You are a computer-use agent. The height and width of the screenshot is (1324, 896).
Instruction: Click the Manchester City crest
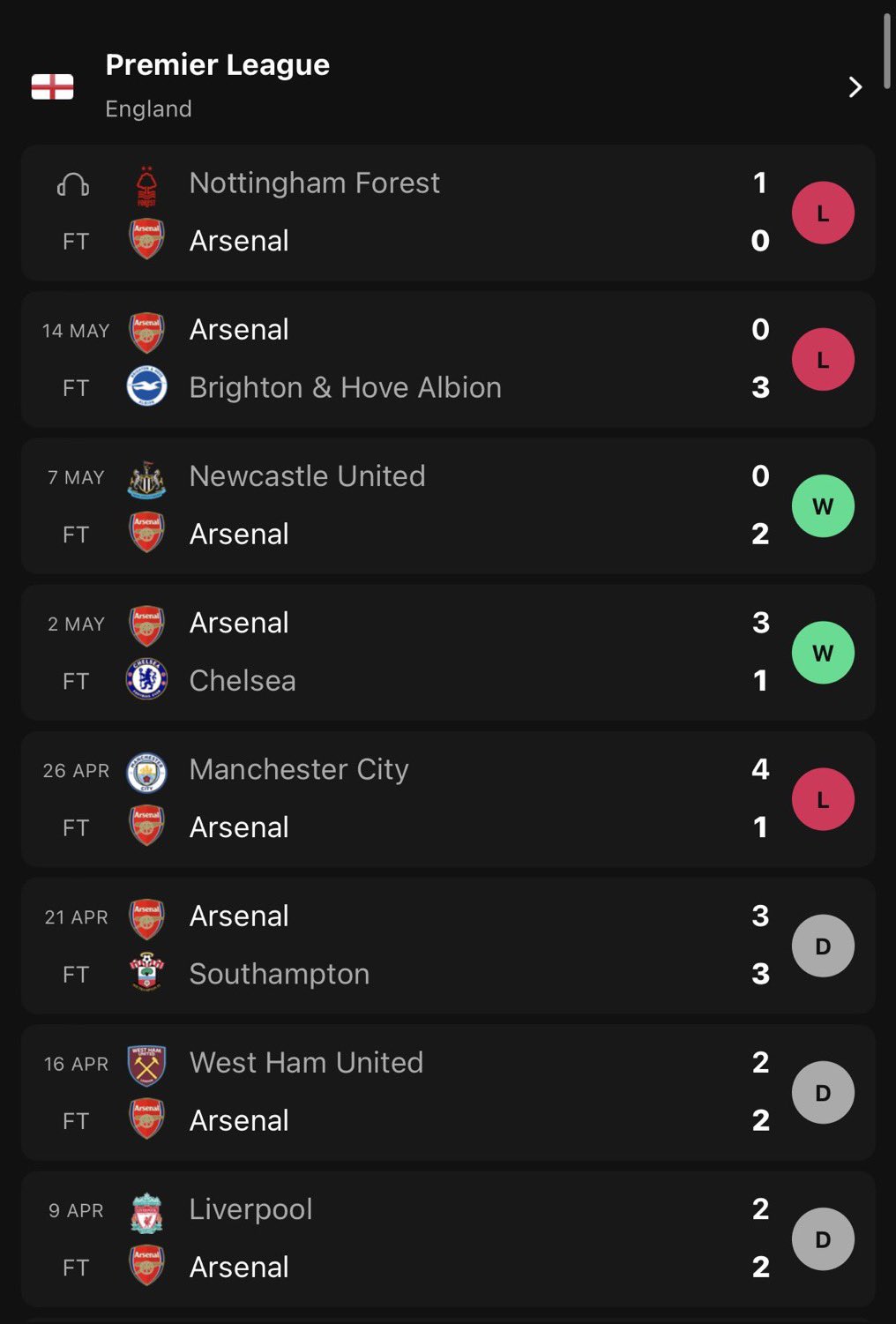pos(146,772)
